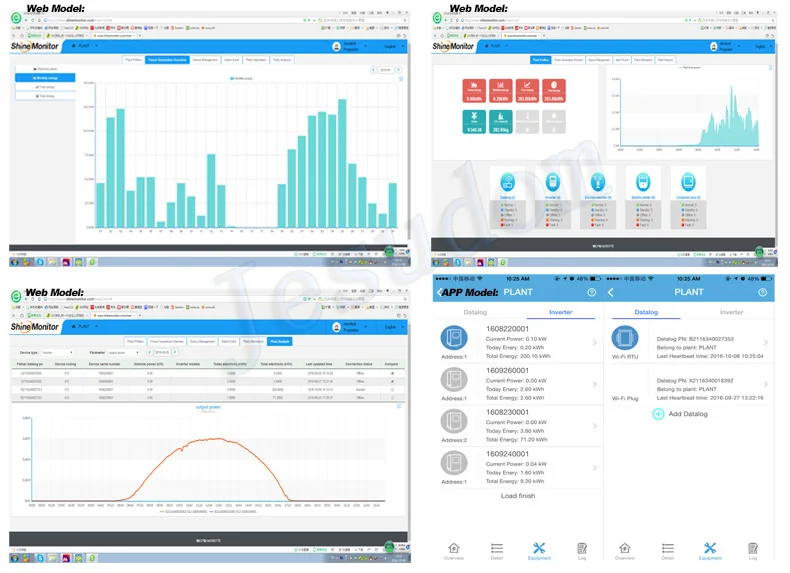
Task: Open Alarm Event tab in top-right window
Action: pyautogui.click(x=622, y=59)
